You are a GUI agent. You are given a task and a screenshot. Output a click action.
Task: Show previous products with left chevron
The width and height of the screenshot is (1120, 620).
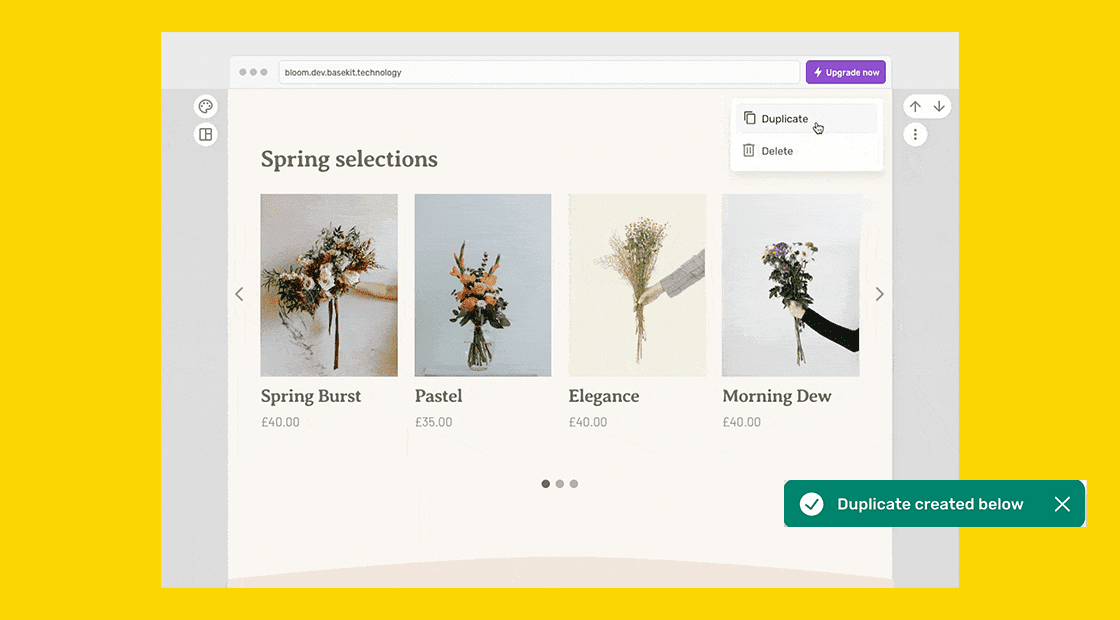click(x=239, y=294)
